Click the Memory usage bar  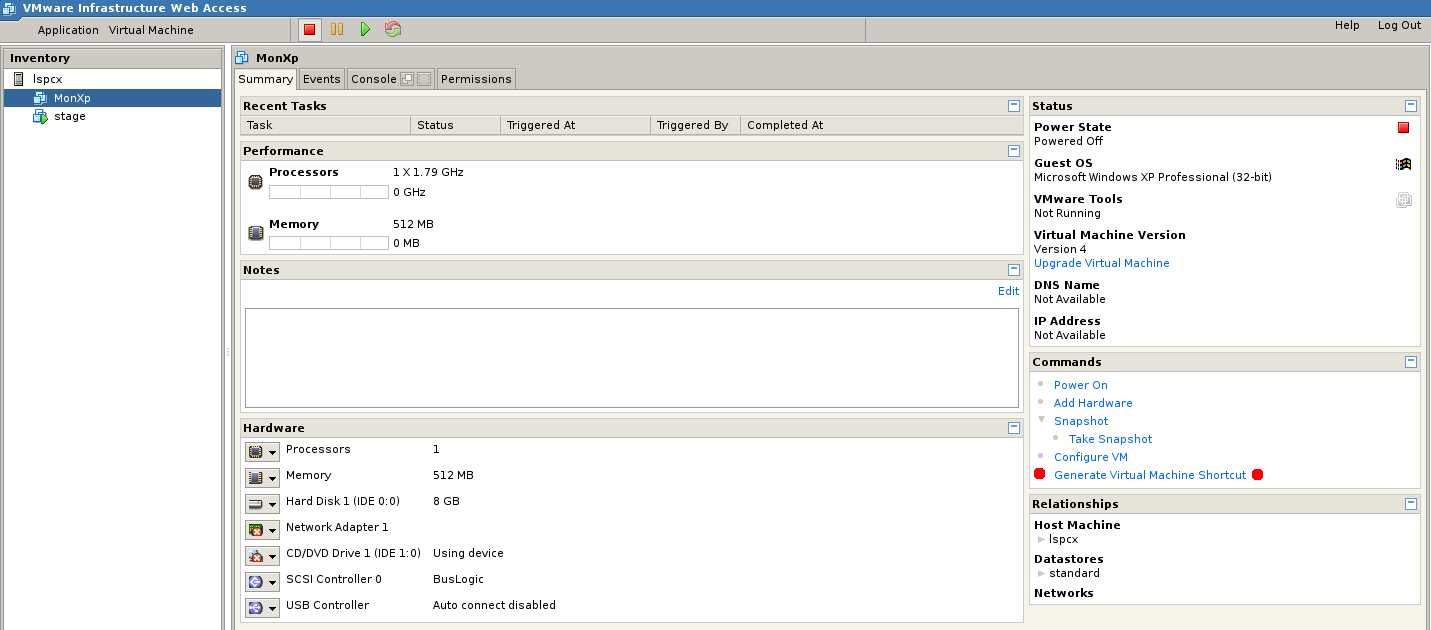coord(329,243)
